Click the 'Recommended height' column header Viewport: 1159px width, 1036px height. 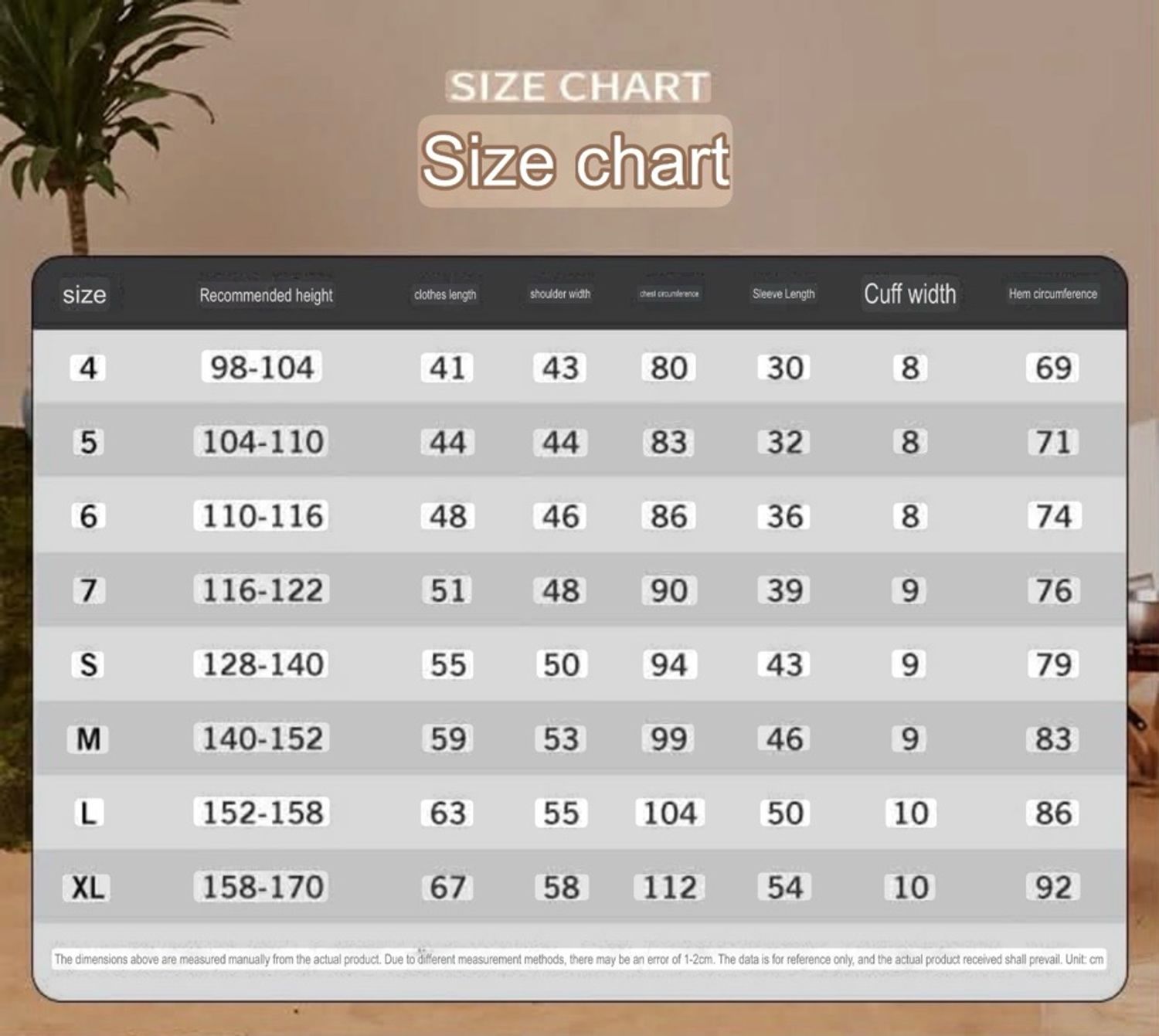[266, 295]
